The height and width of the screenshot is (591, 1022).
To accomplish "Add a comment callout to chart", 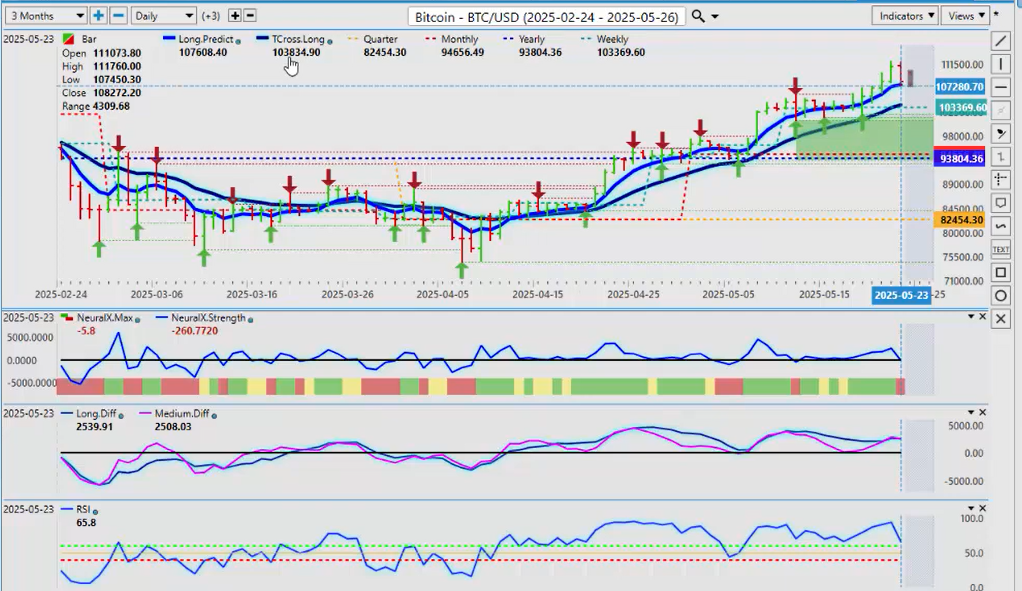I will pyautogui.click(x=1000, y=203).
